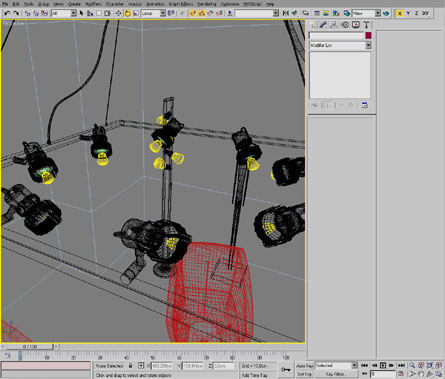Image resolution: width=445 pixels, height=379 pixels.
Task: Open the MAXScript menu
Action: 252,4
